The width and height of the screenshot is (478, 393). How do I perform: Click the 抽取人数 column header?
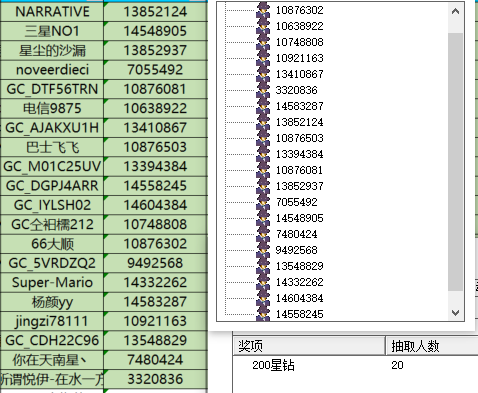point(432,346)
